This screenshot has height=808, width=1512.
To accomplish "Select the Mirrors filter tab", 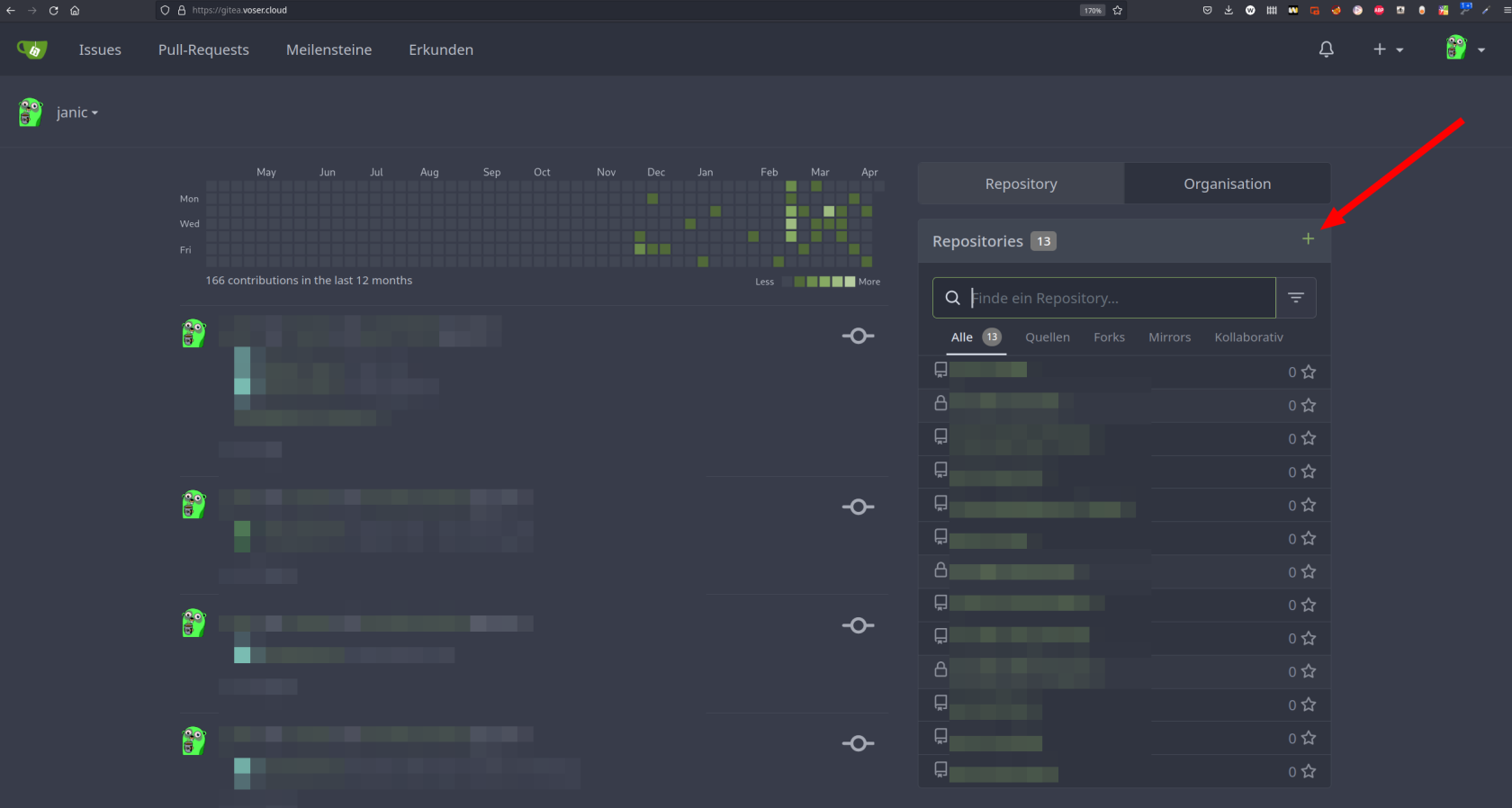I will pos(1169,337).
